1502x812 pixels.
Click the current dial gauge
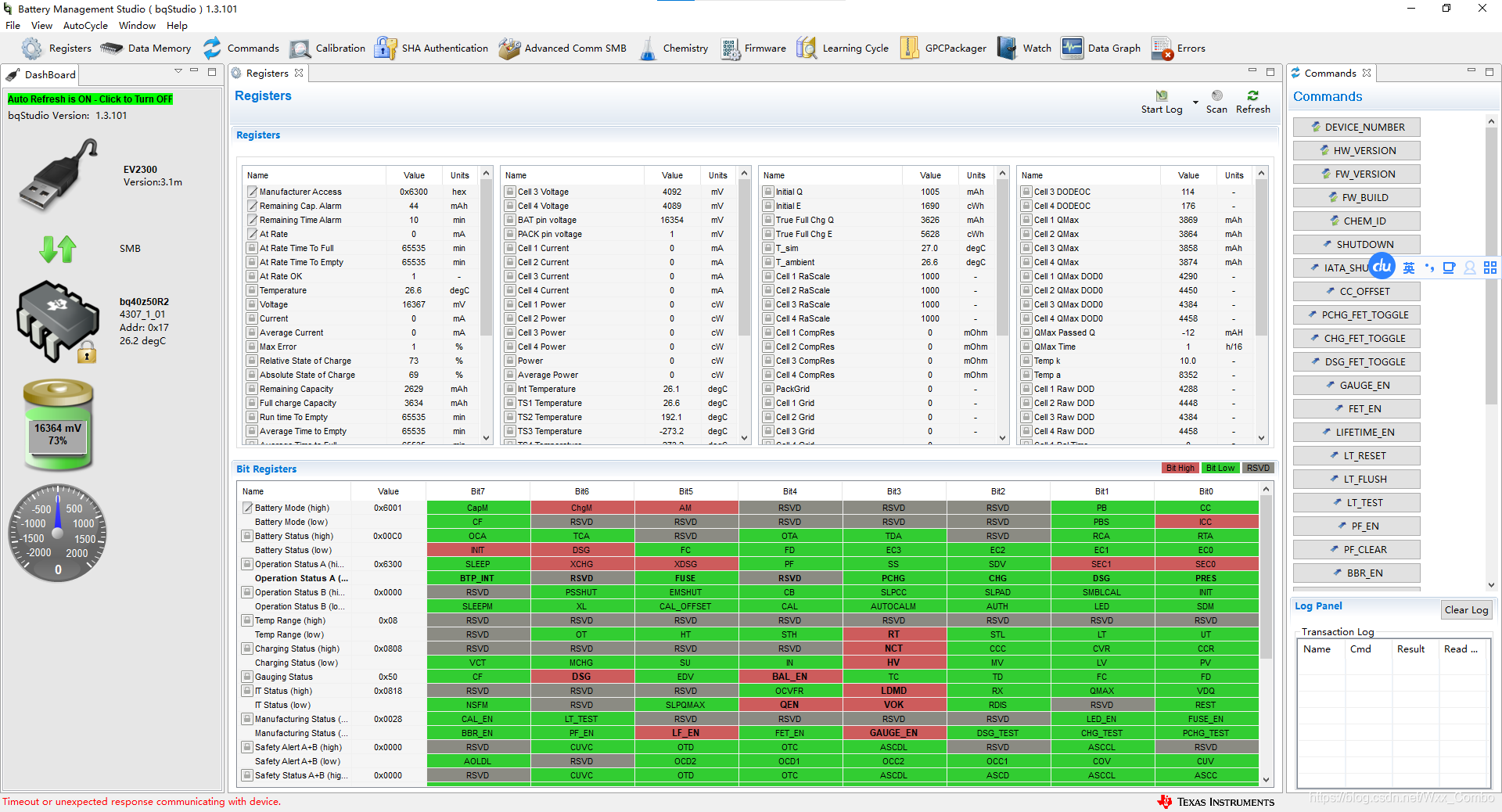coord(58,533)
